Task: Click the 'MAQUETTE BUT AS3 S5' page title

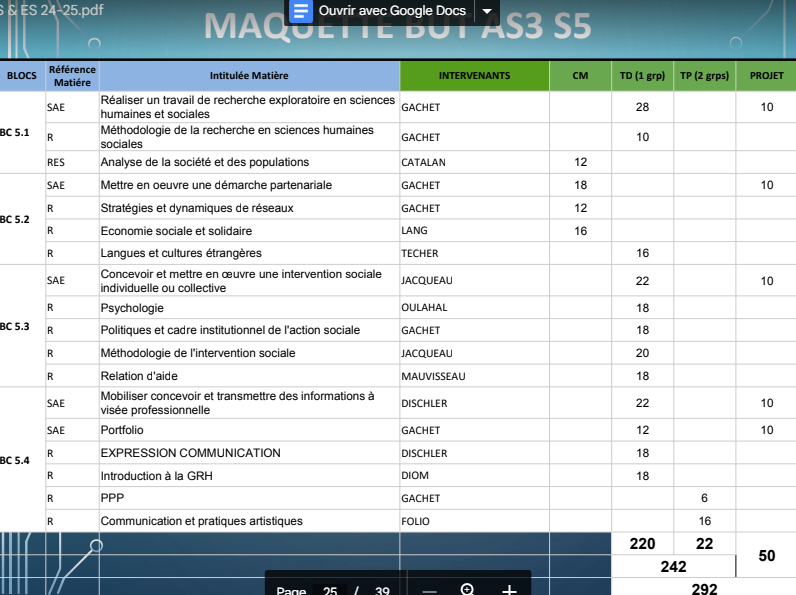Action: coord(397,26)
